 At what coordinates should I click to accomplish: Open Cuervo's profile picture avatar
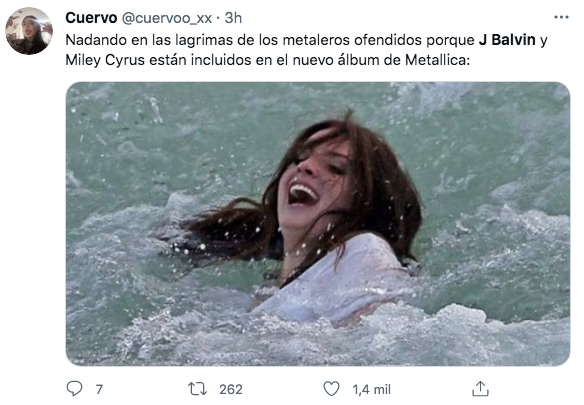coord(29,31)
